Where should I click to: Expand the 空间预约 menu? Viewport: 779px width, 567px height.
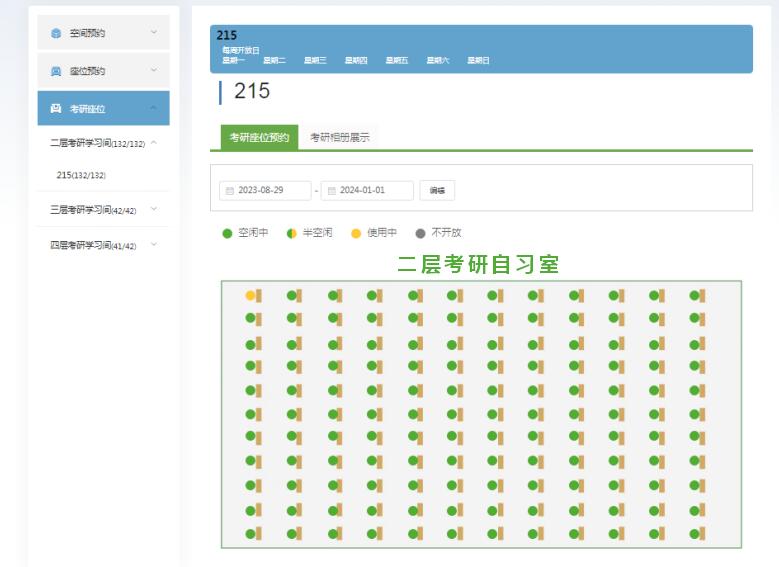pos(153,33)
